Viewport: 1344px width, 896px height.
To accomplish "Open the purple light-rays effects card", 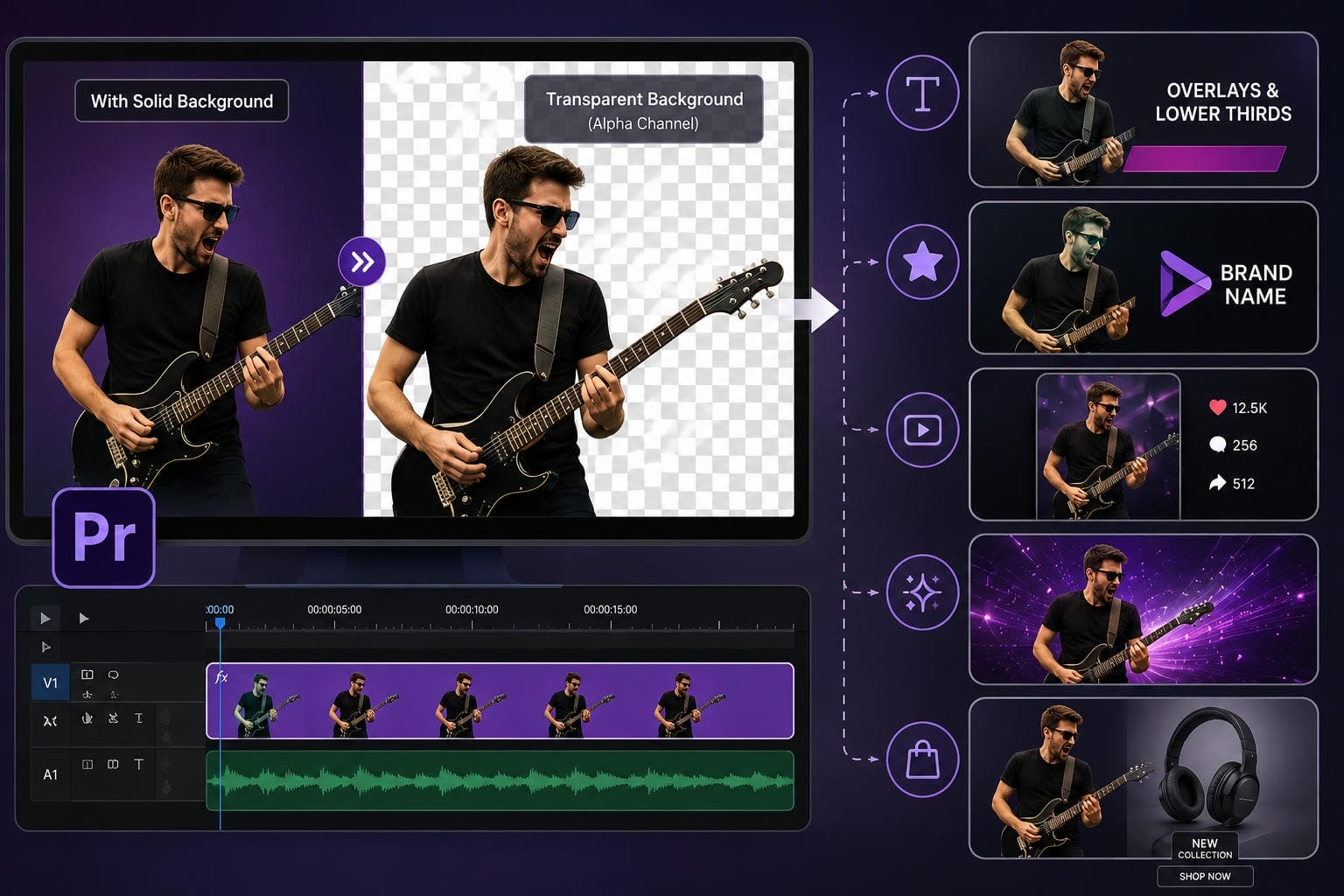I will coord(1144,609).
